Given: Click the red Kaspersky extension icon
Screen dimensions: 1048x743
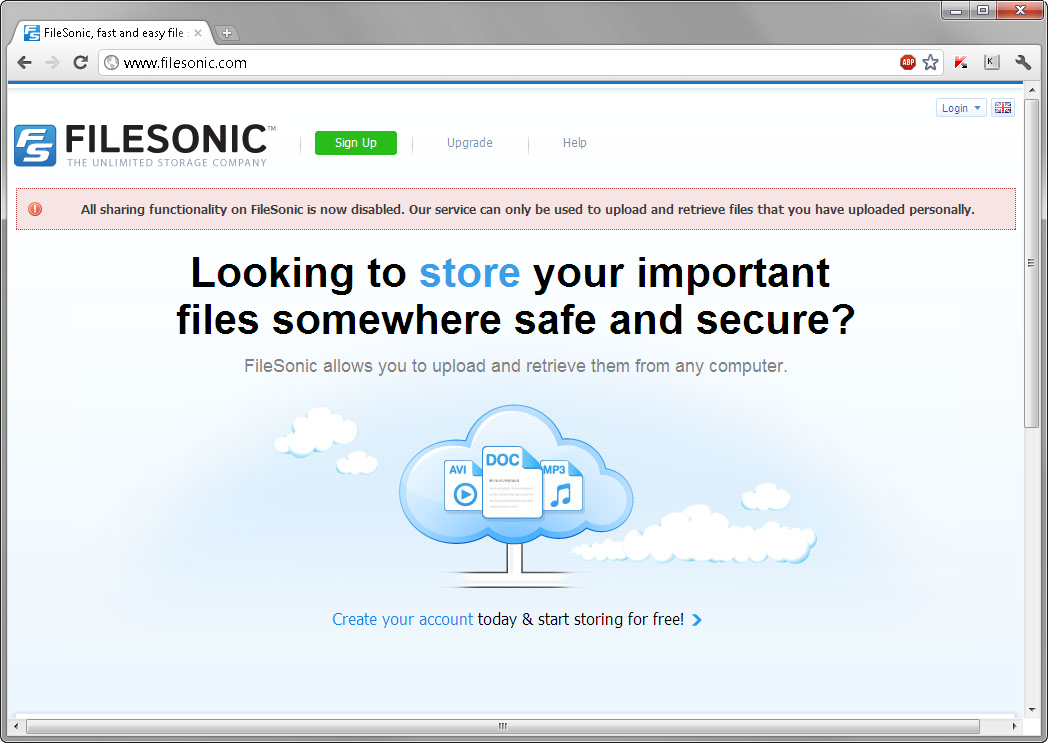Looking at the screenshot, I should pos(961,63).
